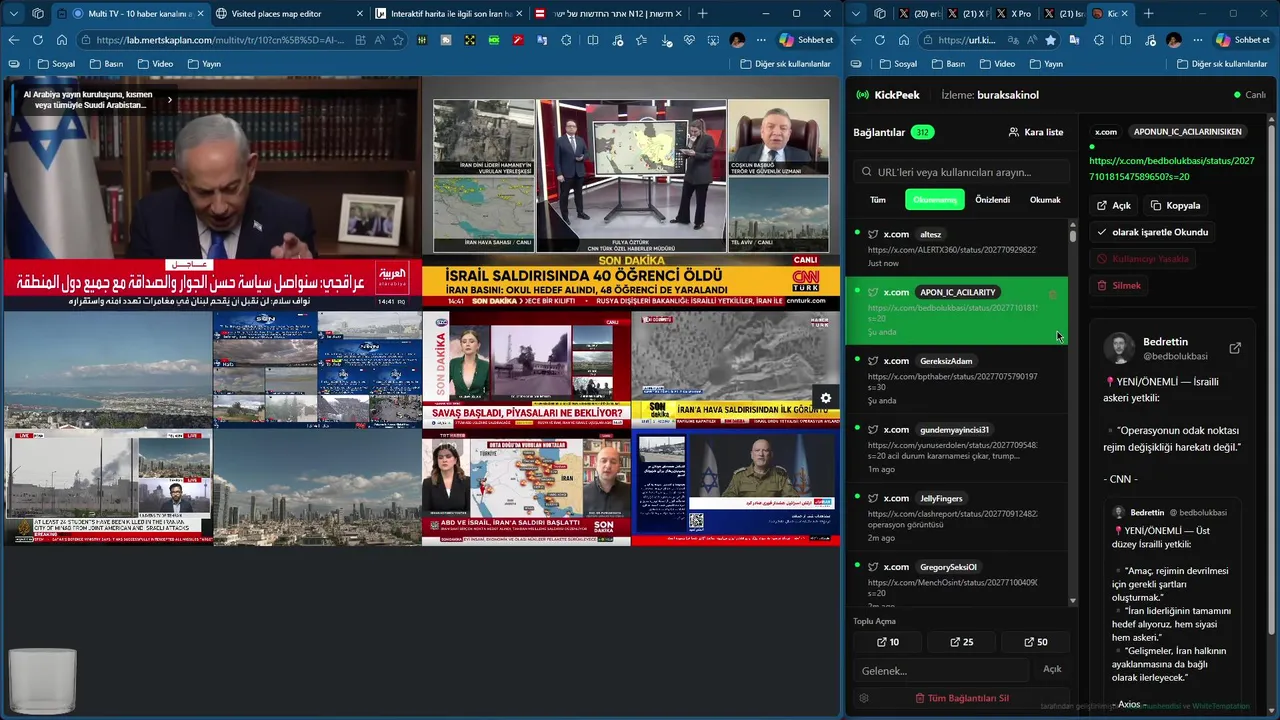
Task: Open Diğer sık kullanılanlar in left browser
Action: point(786,64)
